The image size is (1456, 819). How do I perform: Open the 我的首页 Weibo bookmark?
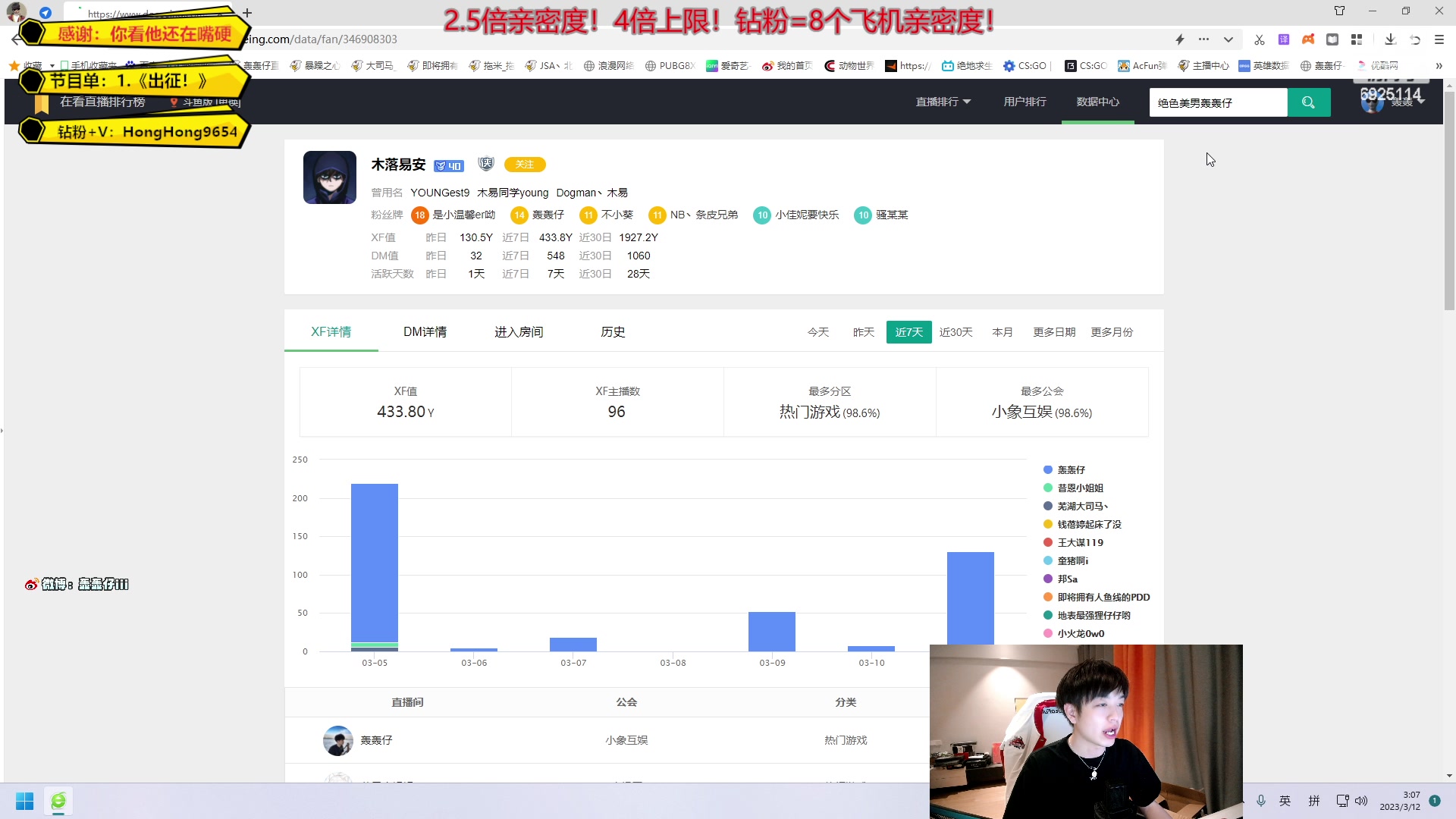pos(787,66)
